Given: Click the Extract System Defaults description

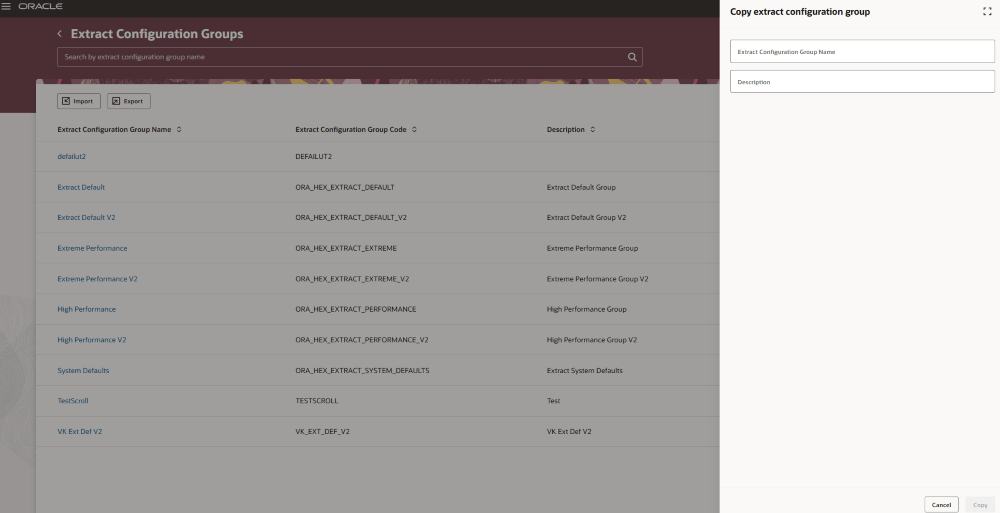Looking at the screenshot, I should point(584,371).
